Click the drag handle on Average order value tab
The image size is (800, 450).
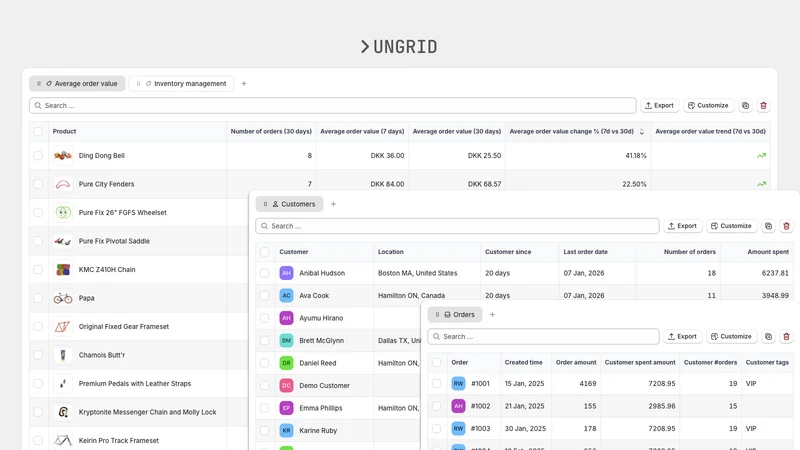pos(39,84)
